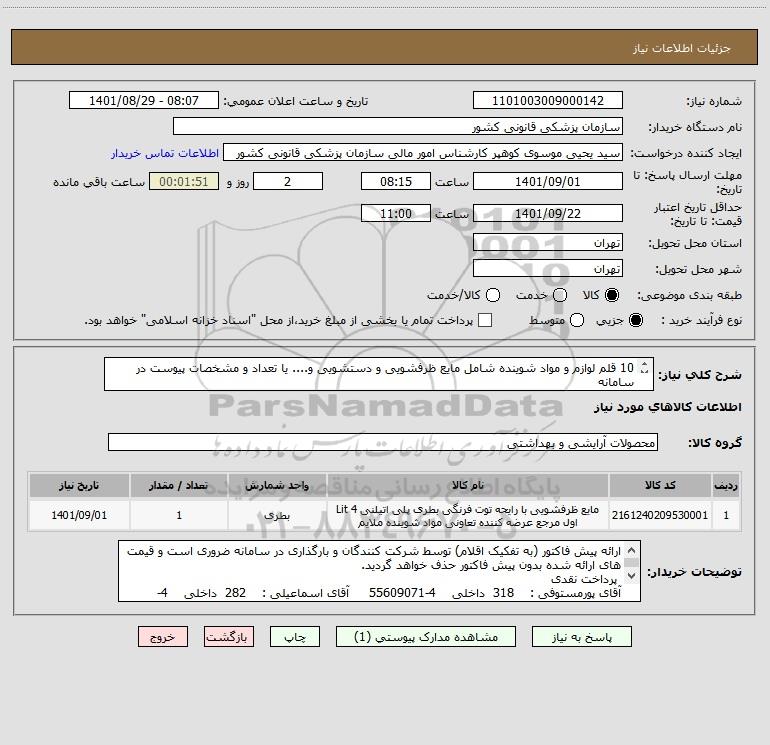Click the واحد شمارش column header
The height and width of the screenshot is (745, 770).
click(277, 485)
